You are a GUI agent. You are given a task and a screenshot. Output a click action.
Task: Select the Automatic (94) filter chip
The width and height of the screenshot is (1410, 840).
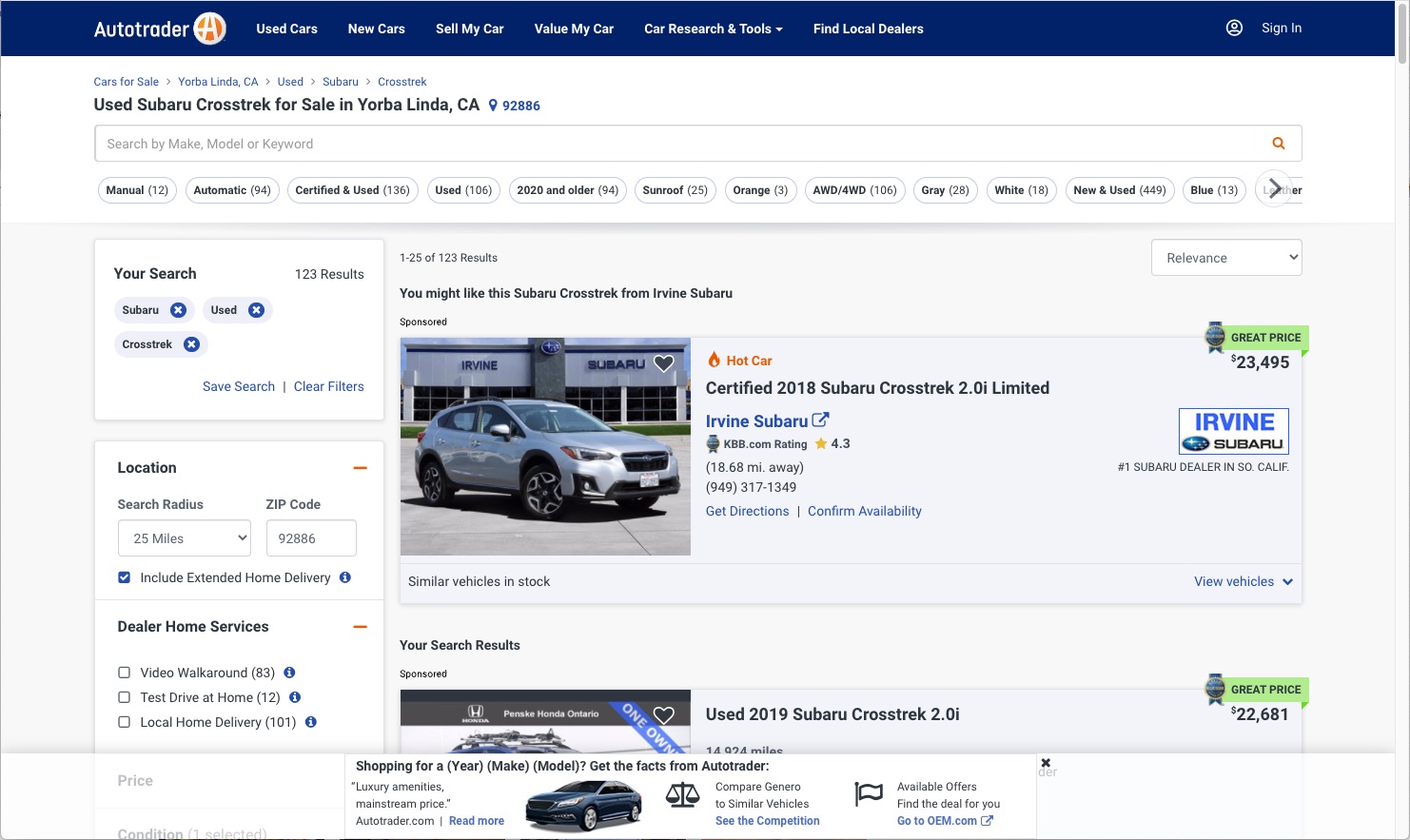coord(232,190)
